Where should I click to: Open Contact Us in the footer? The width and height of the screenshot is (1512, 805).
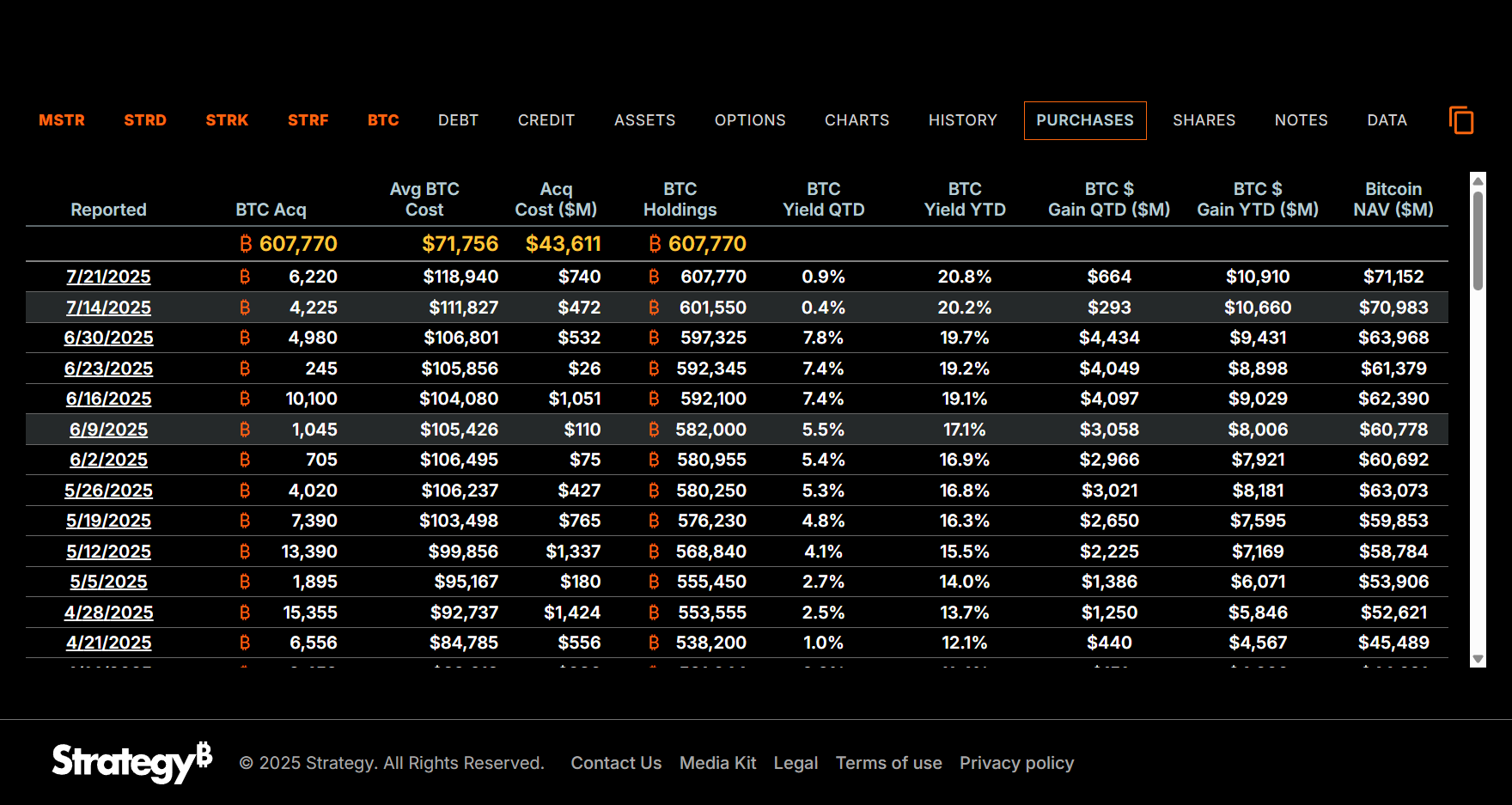(x=616, y=763)
